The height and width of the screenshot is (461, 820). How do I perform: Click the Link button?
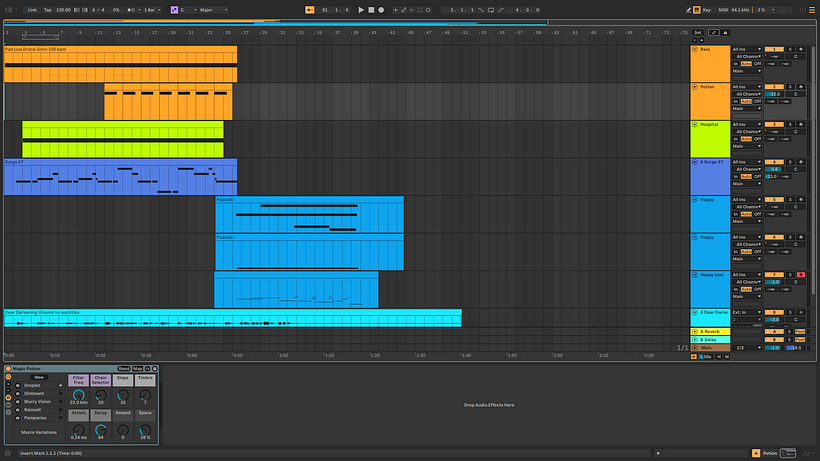point(32,10)
